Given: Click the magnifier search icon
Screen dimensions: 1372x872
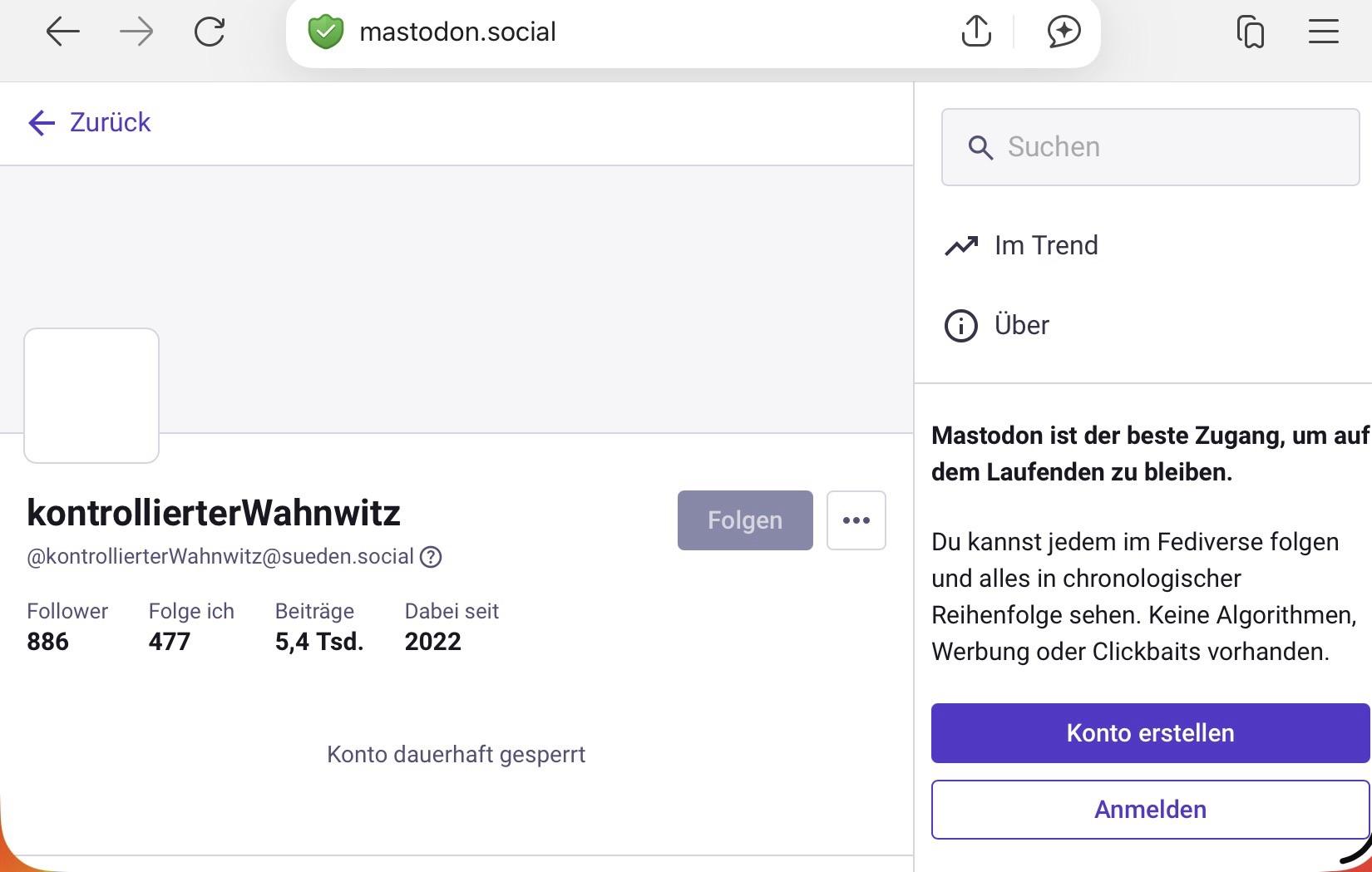Looking at the screenshot, I should click(980, 148).
